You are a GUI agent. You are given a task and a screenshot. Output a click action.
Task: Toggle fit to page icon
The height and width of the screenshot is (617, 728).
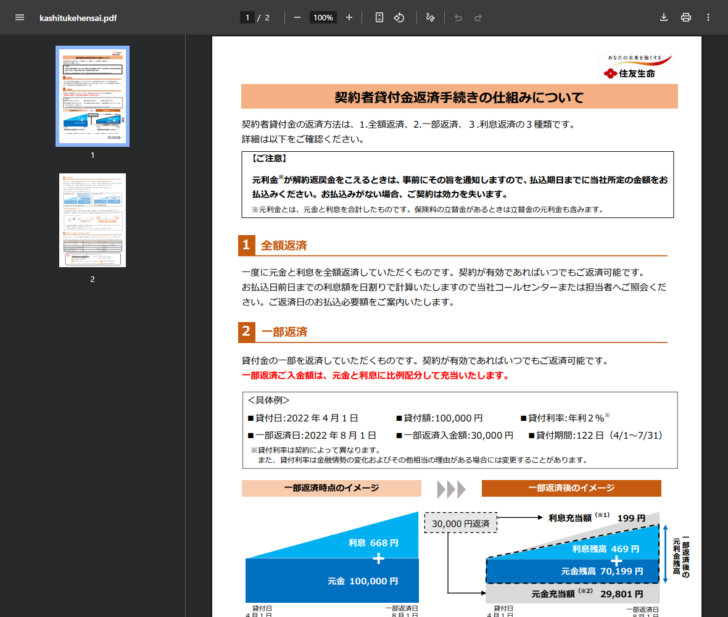pyautogui.click(x=379, y=18)
